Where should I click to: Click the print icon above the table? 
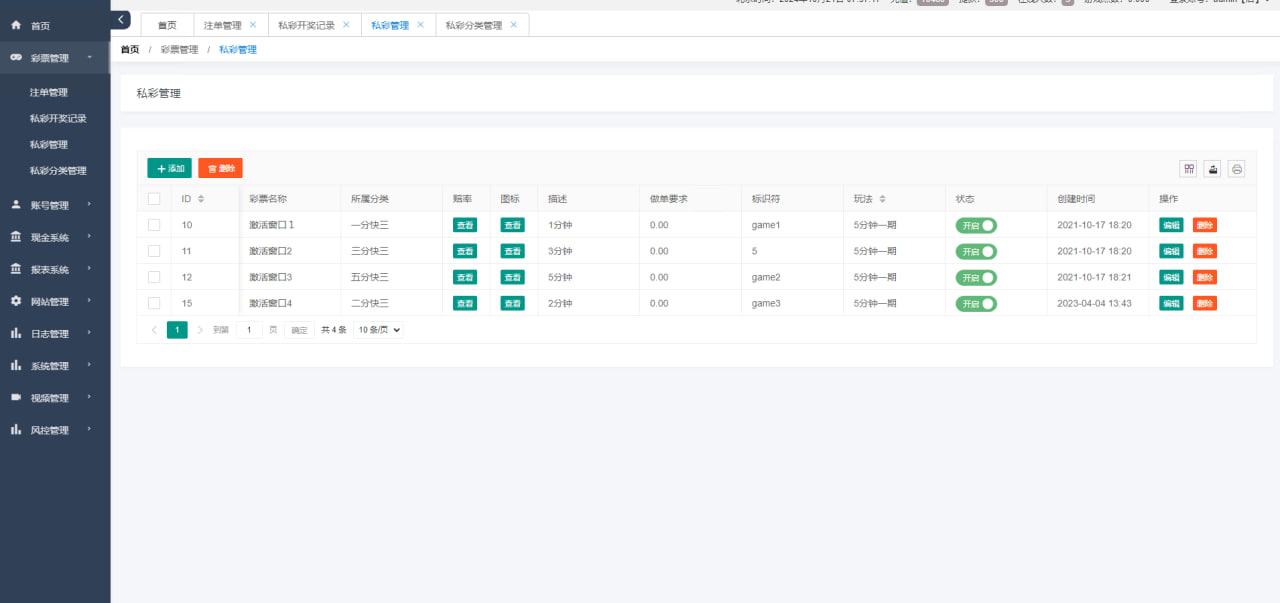1237,169
